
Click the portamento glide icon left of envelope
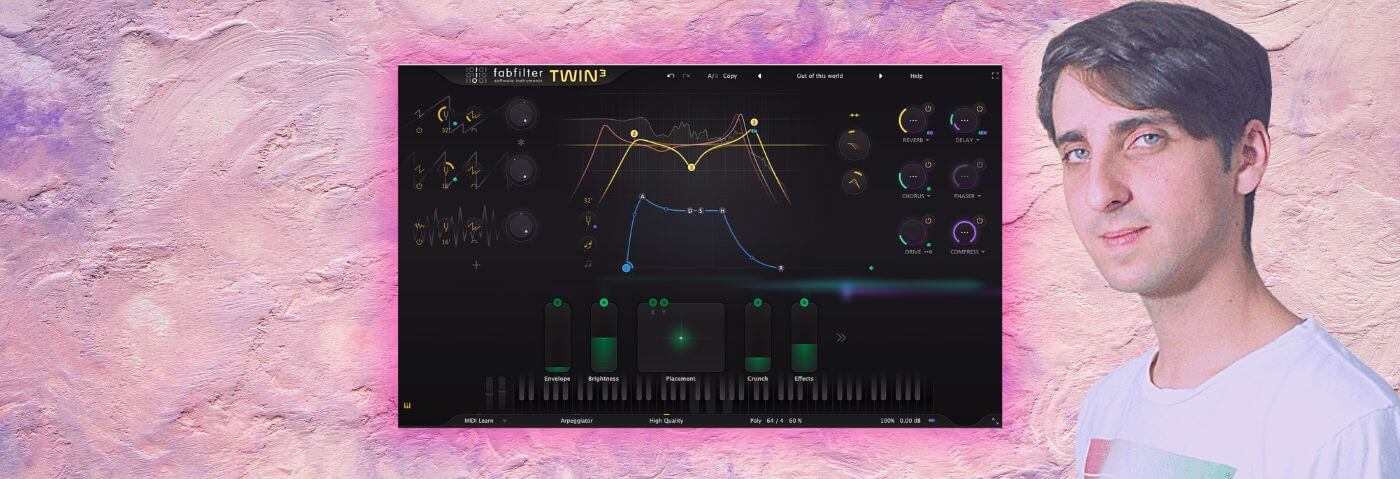coord(588,243)
